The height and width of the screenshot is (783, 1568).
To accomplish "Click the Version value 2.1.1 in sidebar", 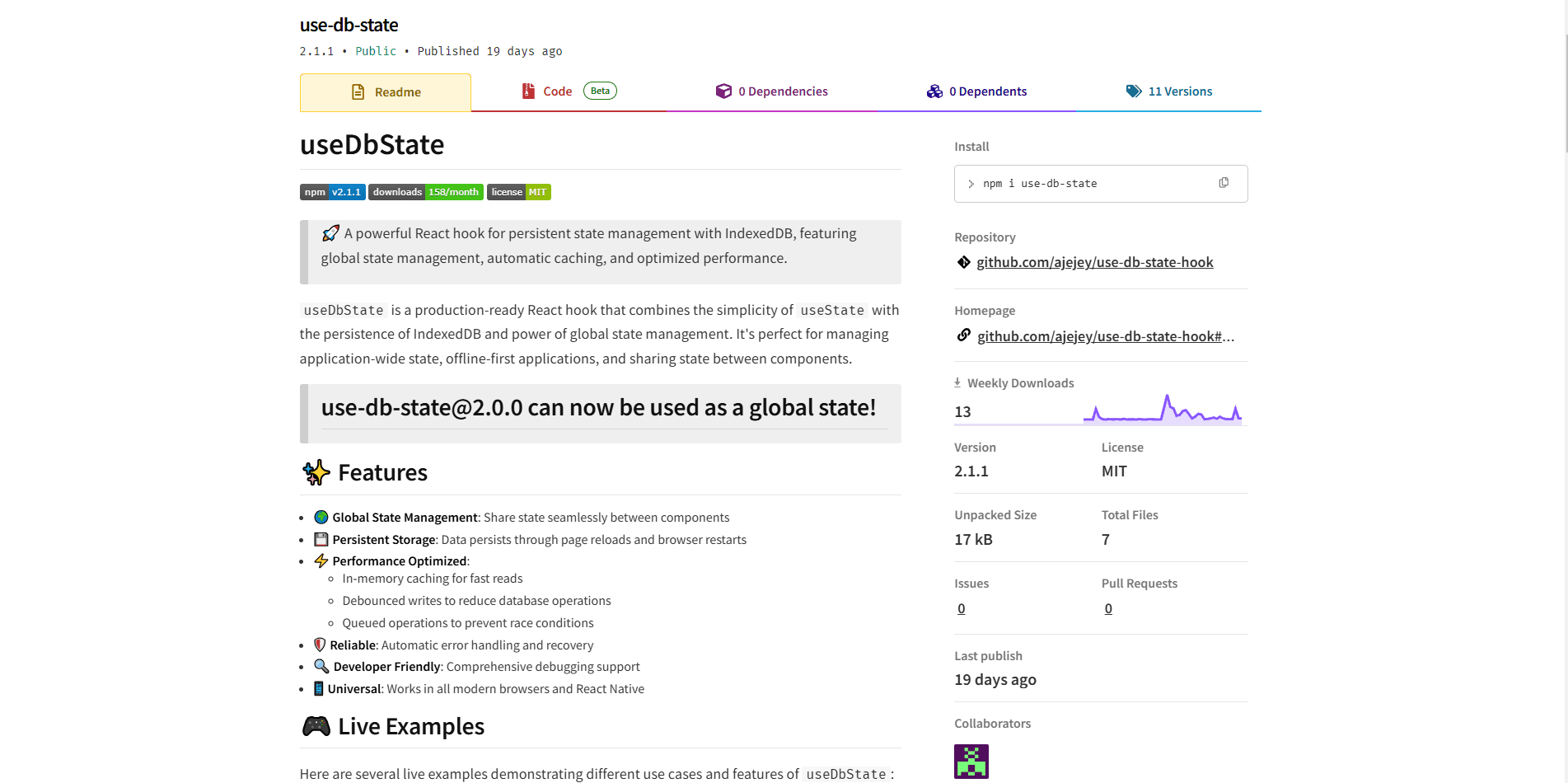I will [971, 471].
